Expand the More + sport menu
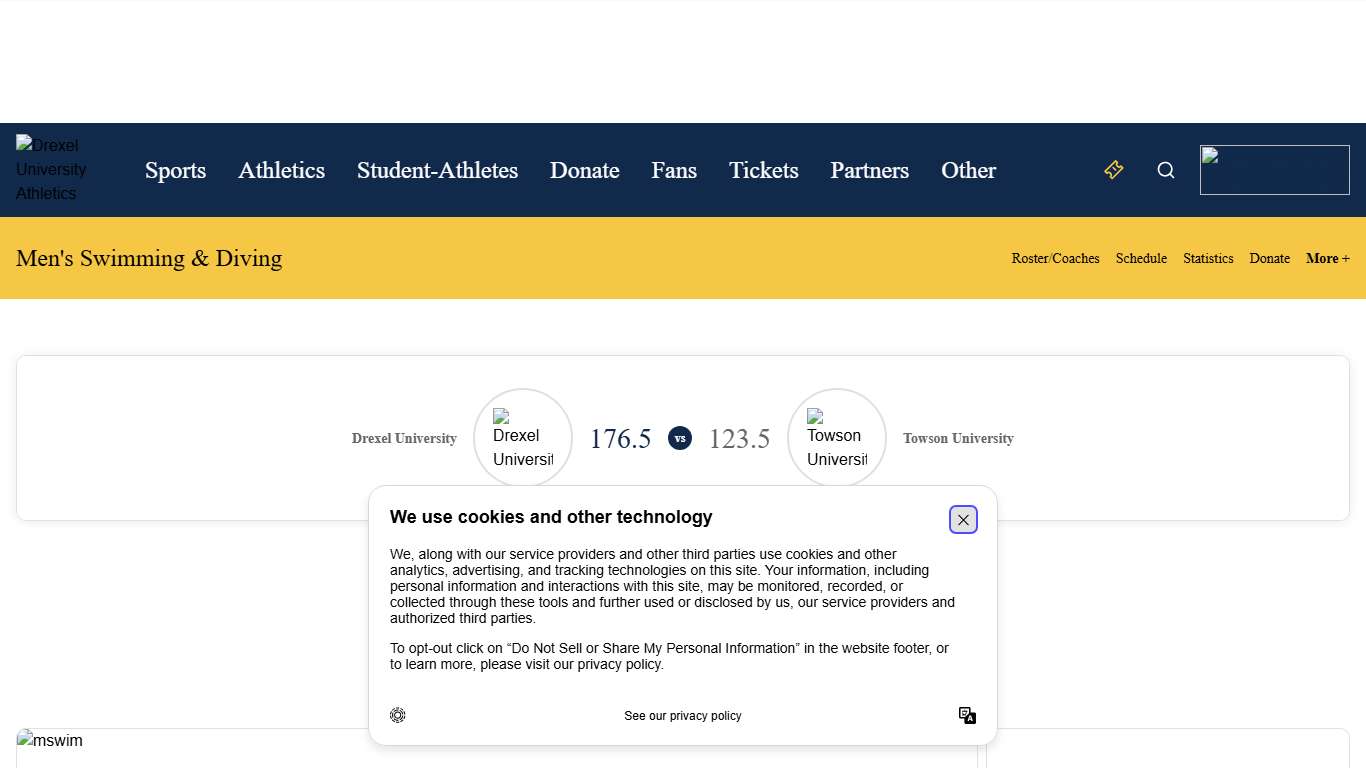Viewport: 1366px width, 768px height. (x=1327, y=258)
